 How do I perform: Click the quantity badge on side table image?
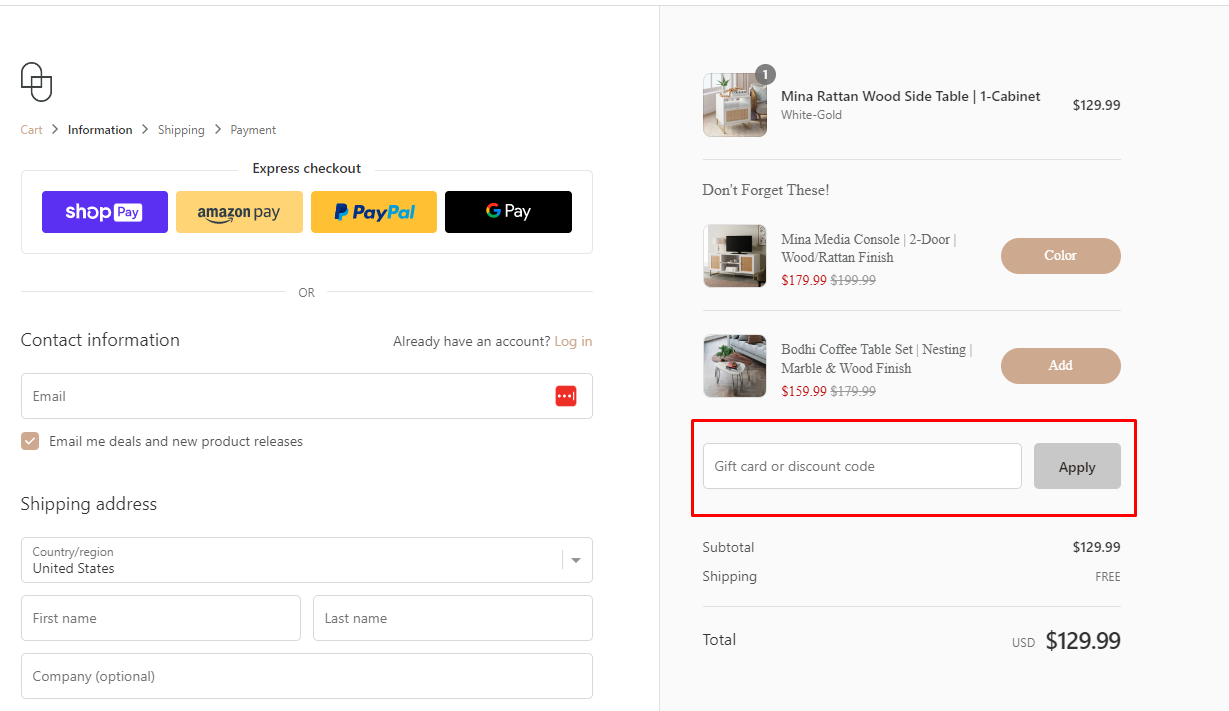point(765,74)
